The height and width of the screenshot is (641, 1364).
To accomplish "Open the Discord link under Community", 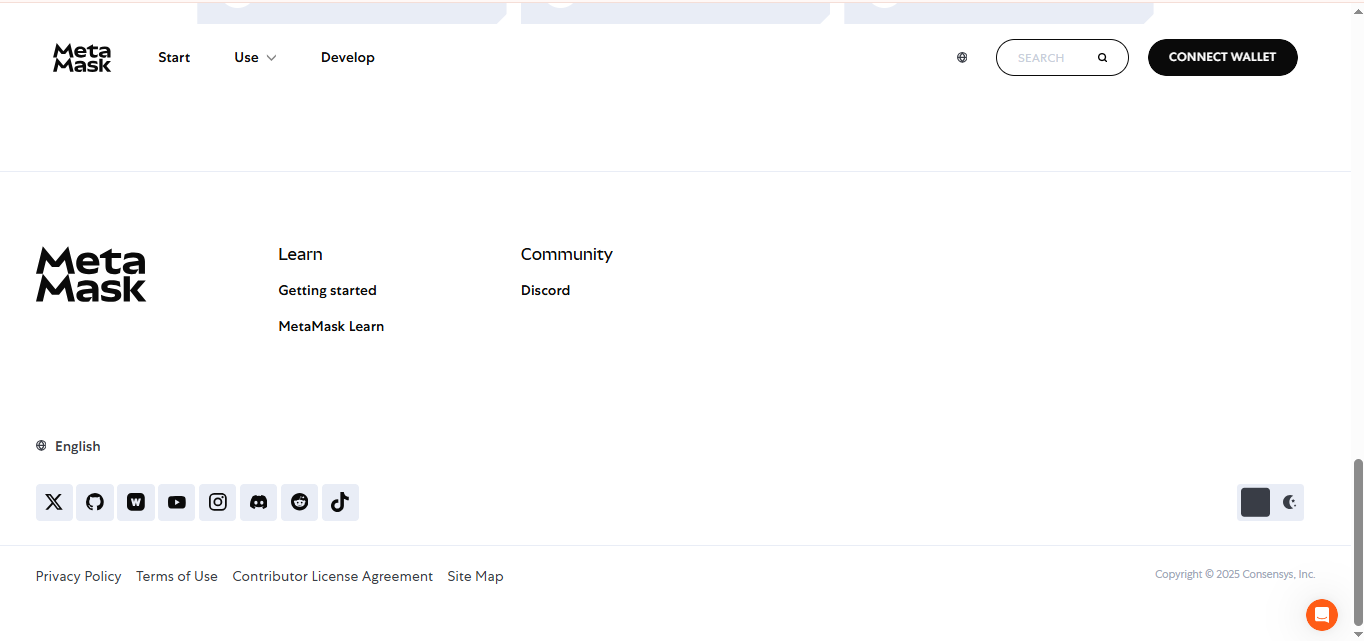I will (x=546, y=290).
